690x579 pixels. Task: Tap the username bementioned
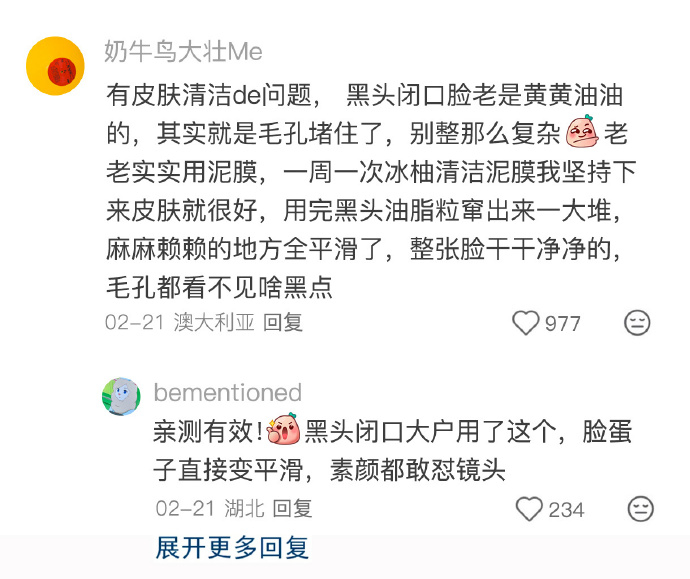(x=228, y=392)
